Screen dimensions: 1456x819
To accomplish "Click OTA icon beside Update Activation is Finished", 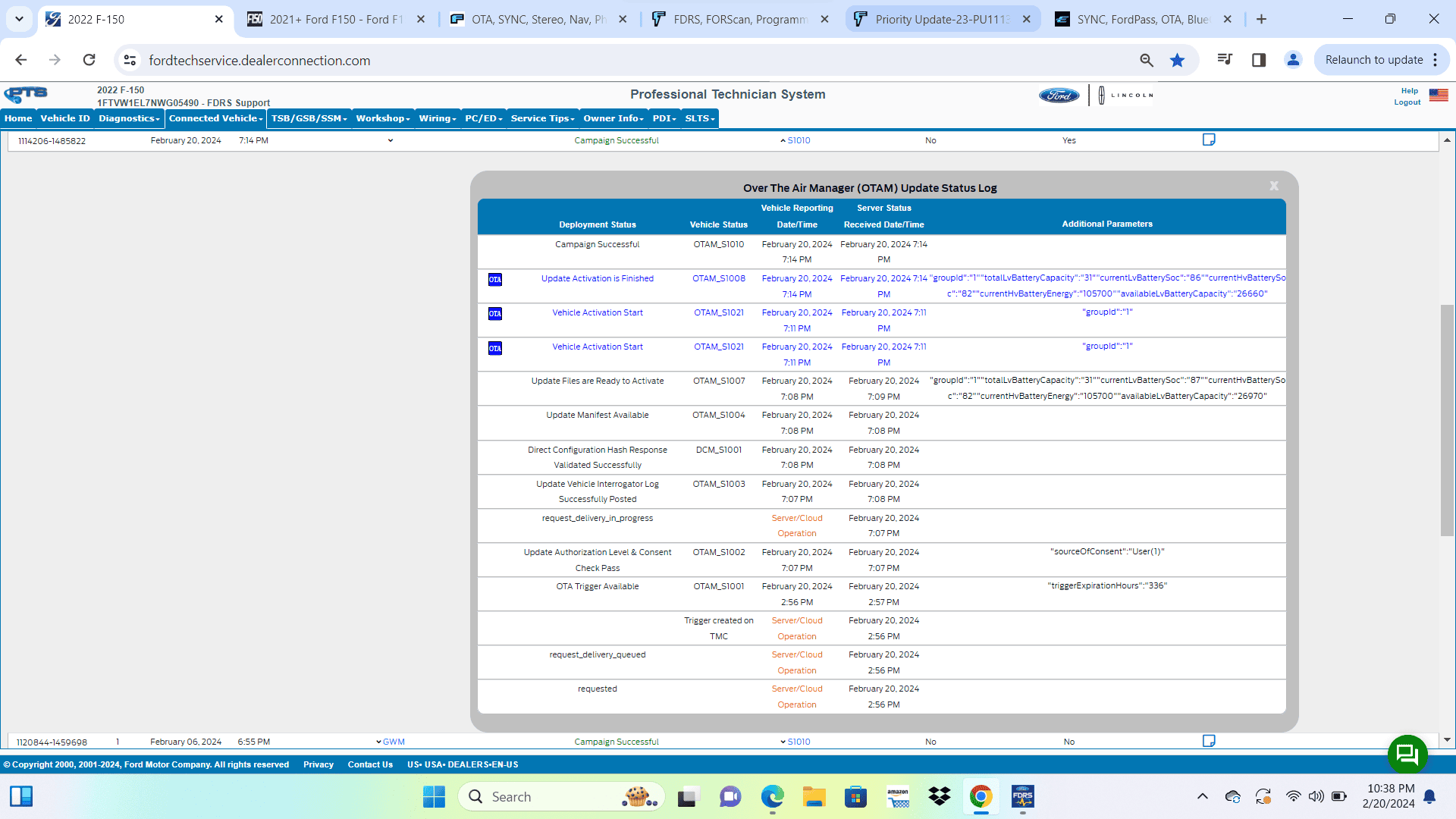I will (495, 280).
